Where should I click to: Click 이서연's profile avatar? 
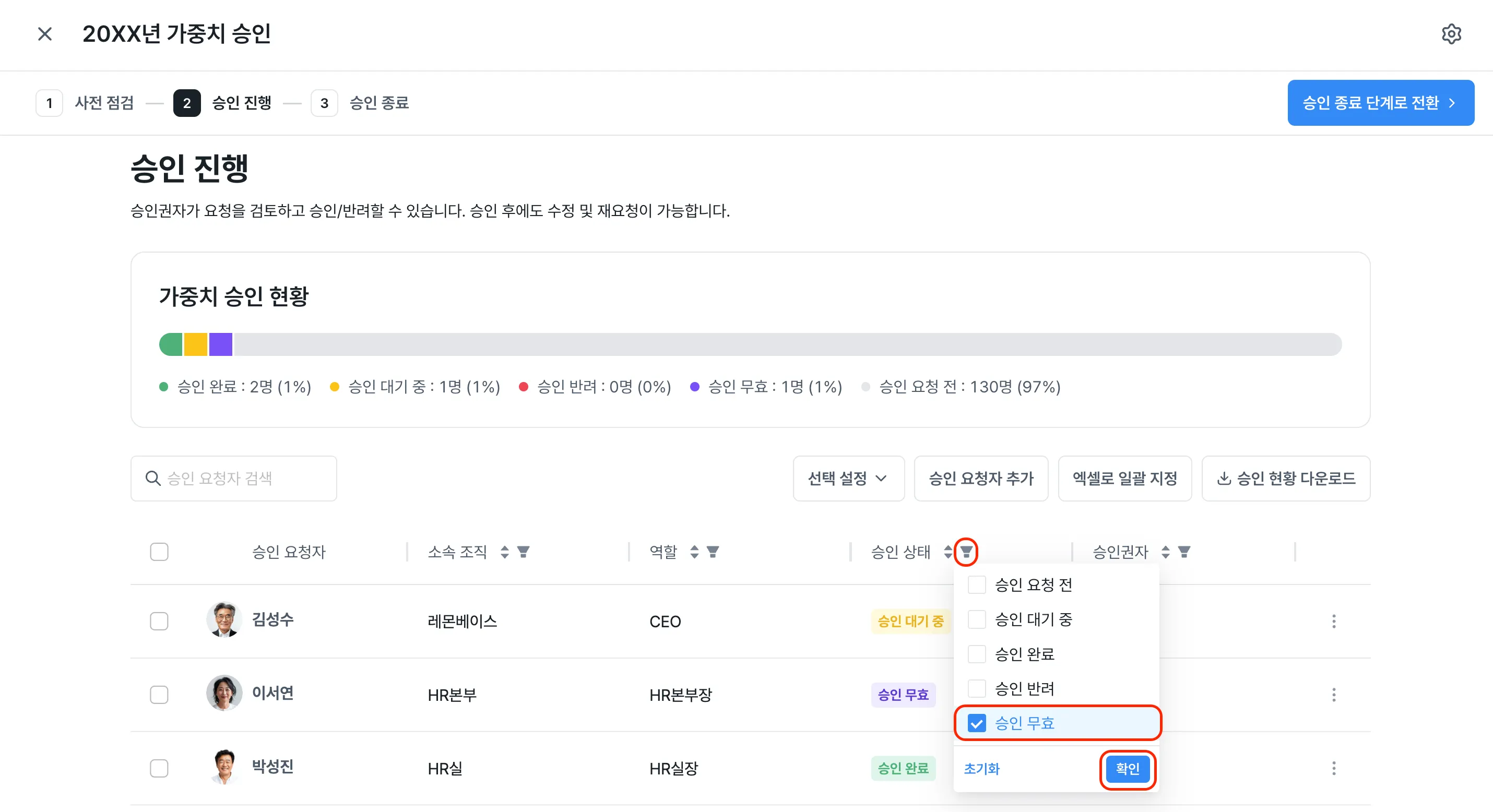224,692
